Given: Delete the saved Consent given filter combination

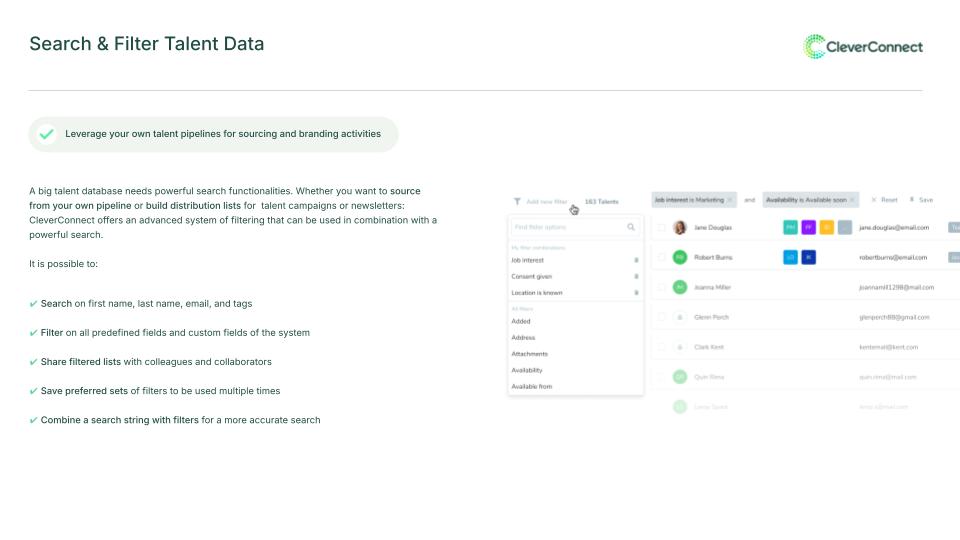Looking at the screenshot, I should 636,276.
